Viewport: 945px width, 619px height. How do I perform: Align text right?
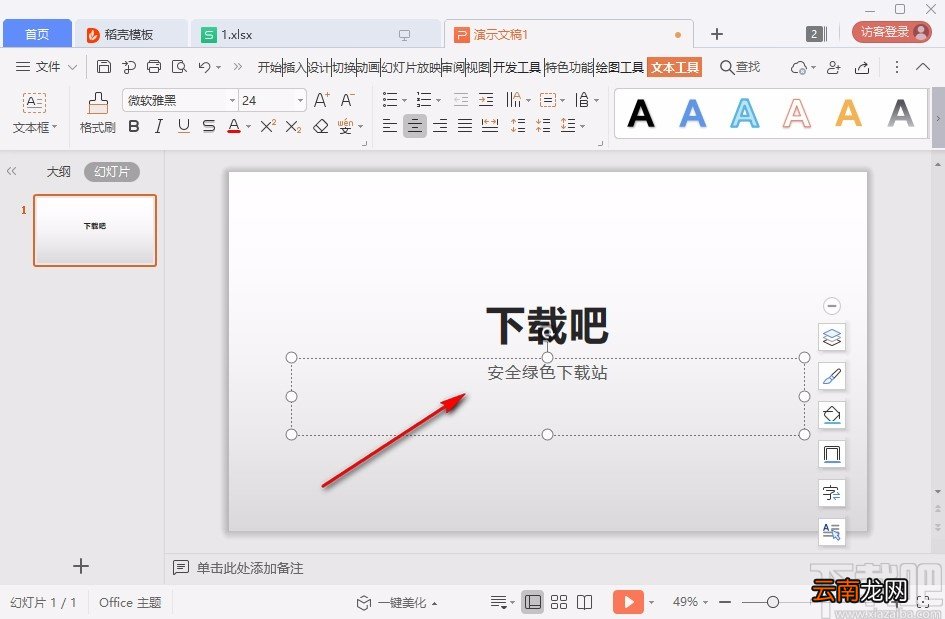440,125
